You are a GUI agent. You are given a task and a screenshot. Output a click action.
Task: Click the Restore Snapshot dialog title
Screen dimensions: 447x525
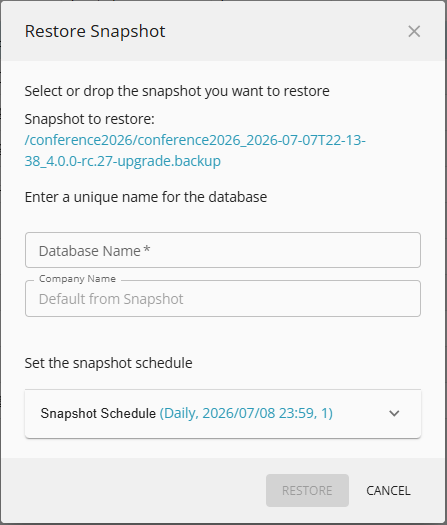(95, 31)
